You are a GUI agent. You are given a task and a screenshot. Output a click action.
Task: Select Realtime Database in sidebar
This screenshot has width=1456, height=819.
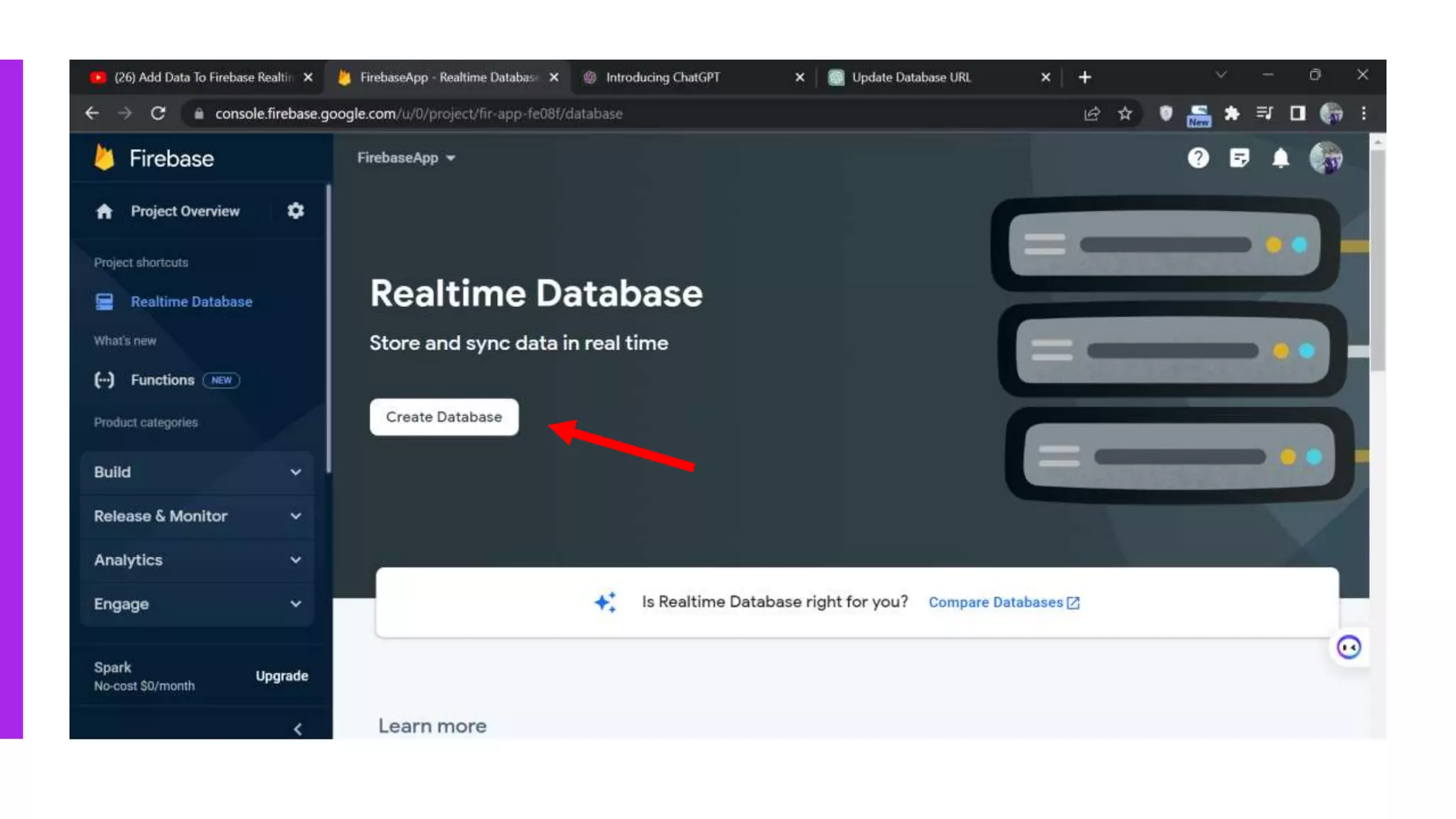191,301
